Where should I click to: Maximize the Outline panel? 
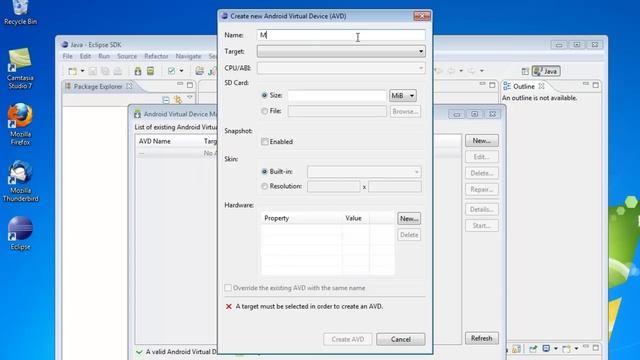596,85
